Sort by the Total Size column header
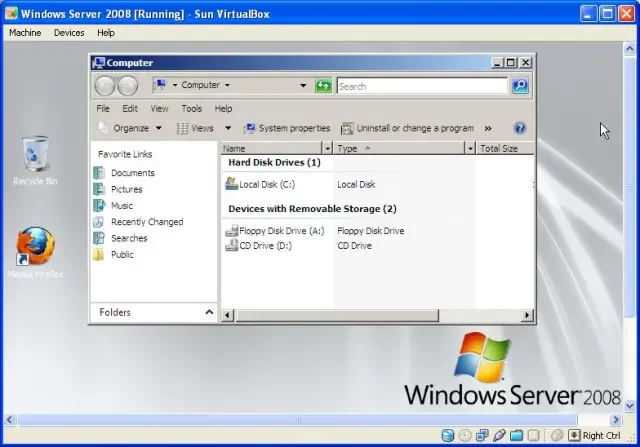640x447 pixels. pos(504,148)
